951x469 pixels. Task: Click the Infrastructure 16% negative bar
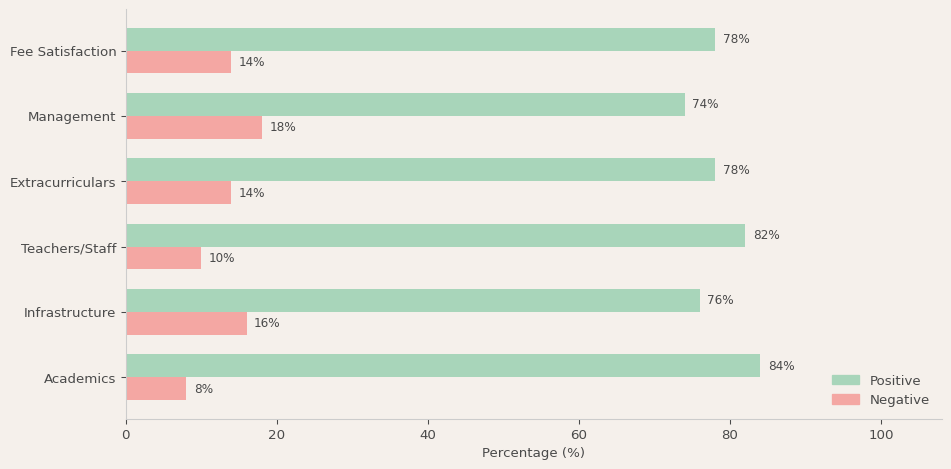click(x=186, y=324)
